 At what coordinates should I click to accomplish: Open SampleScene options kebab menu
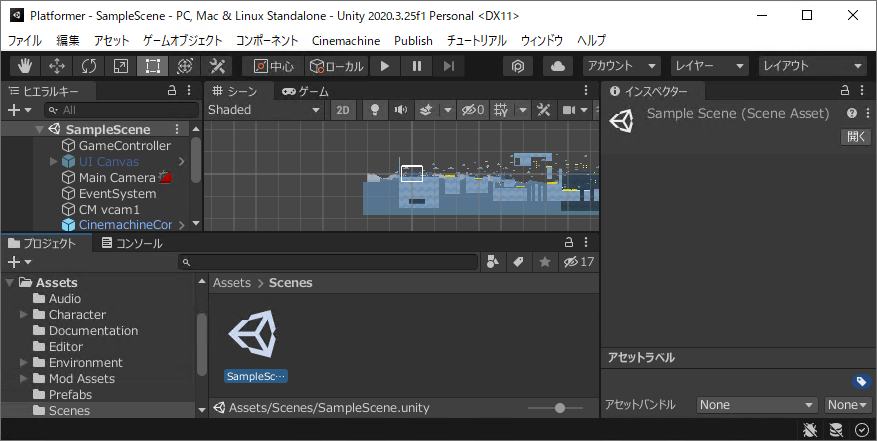177,129
